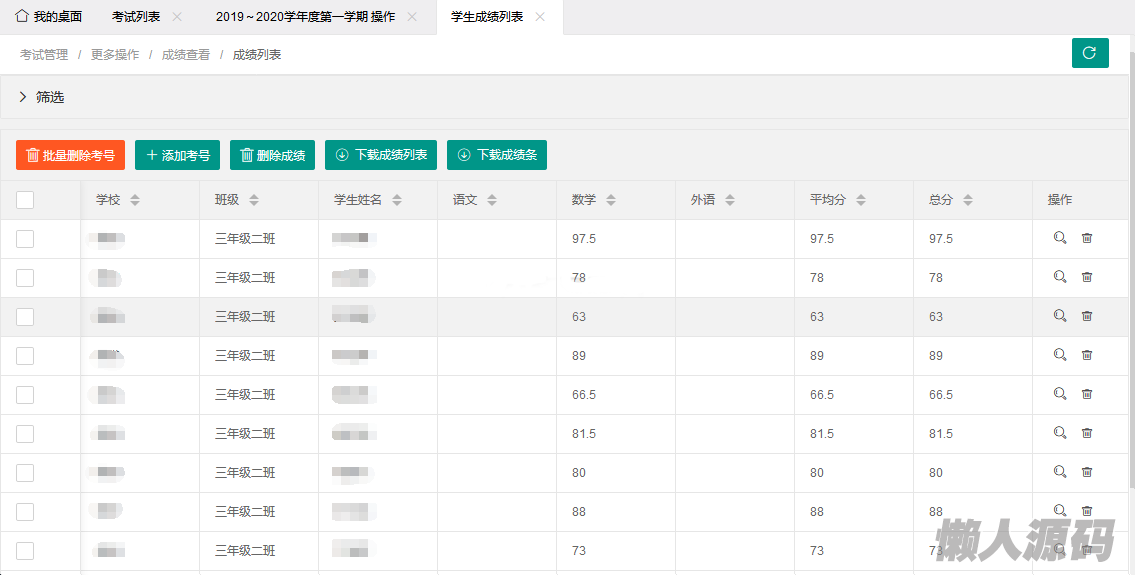
Task: Open magnifier icon for score 63 row
Action: coord(1060,316)
